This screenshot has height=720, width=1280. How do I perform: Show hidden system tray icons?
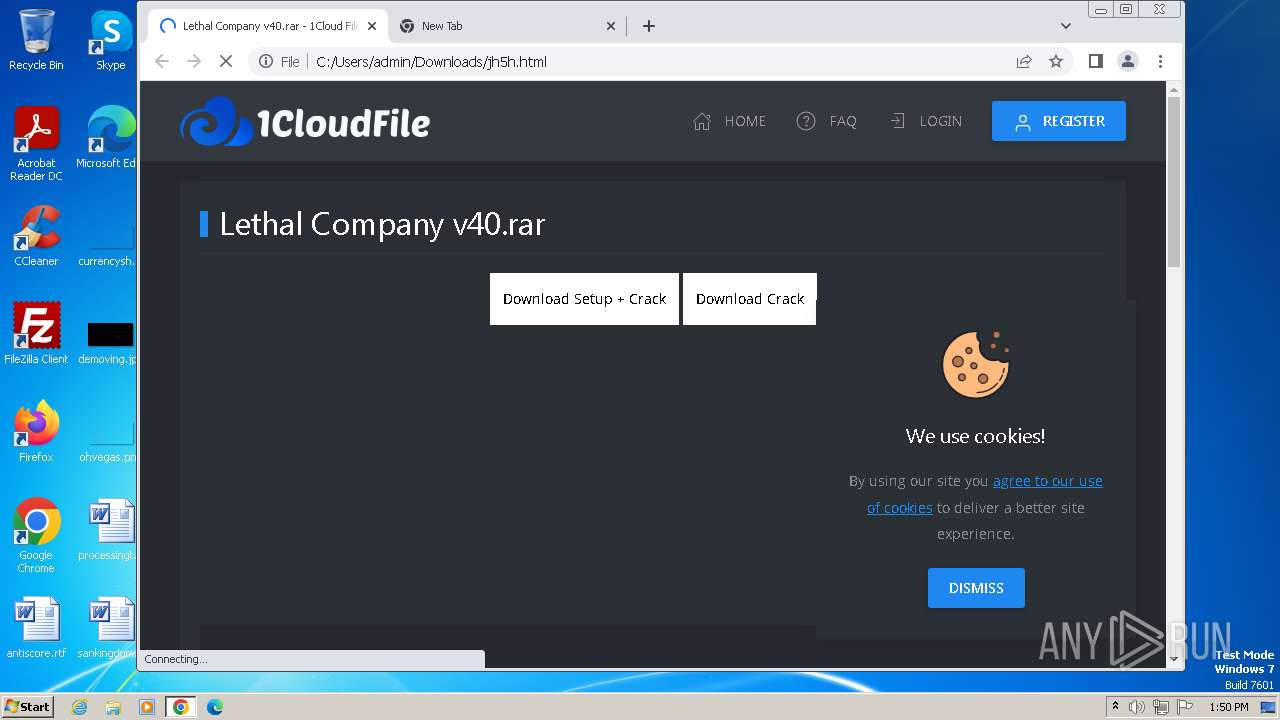point(1116,707)
